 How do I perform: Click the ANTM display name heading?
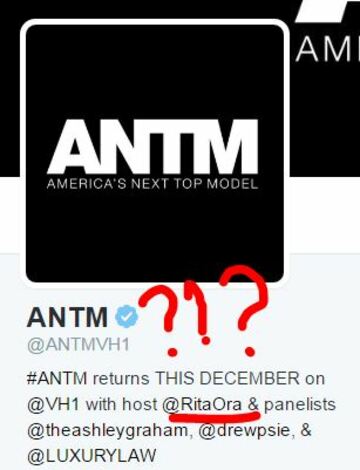pos(67,317)
